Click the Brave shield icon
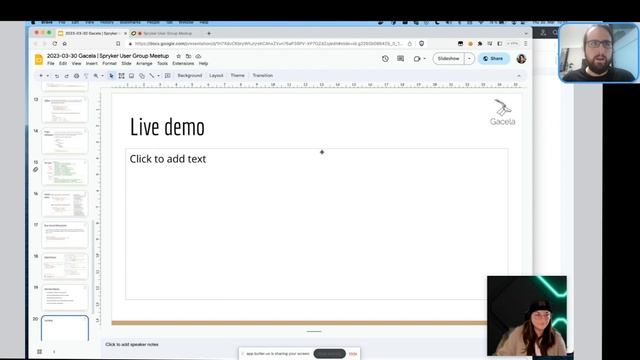Image resolution: width=640 pixels, height=360 pixels. (422, 44)
